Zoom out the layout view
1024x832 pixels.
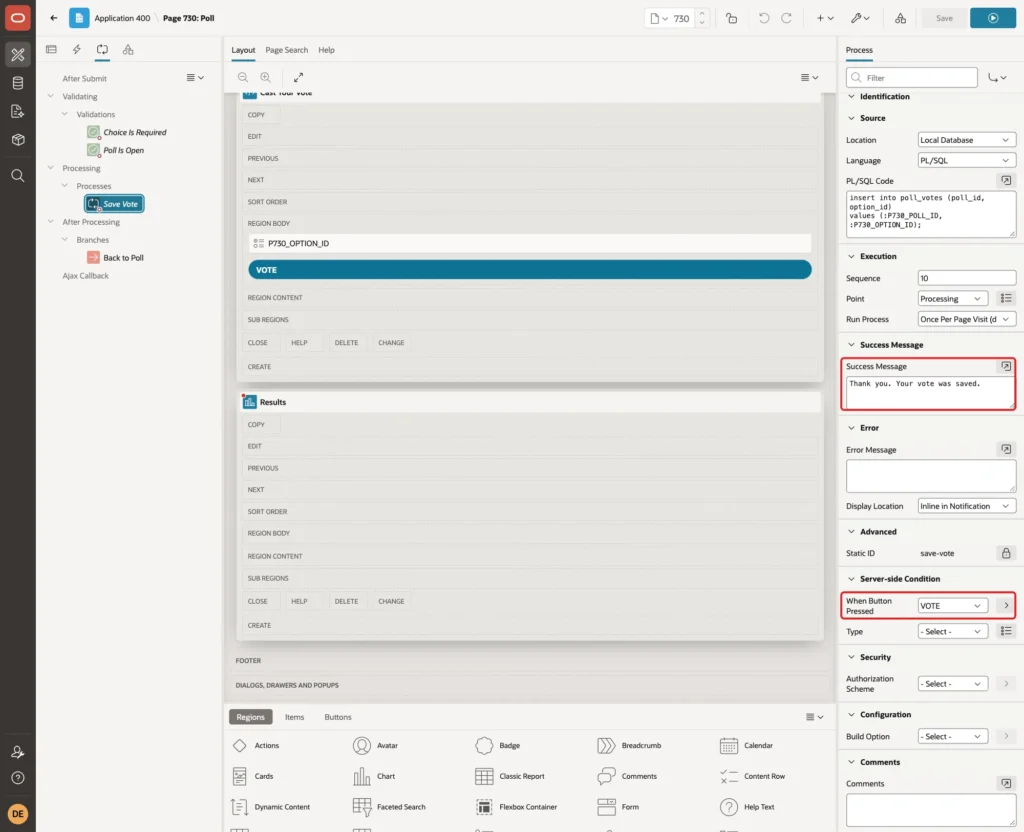pyautogui.click(x=243, y=77)
